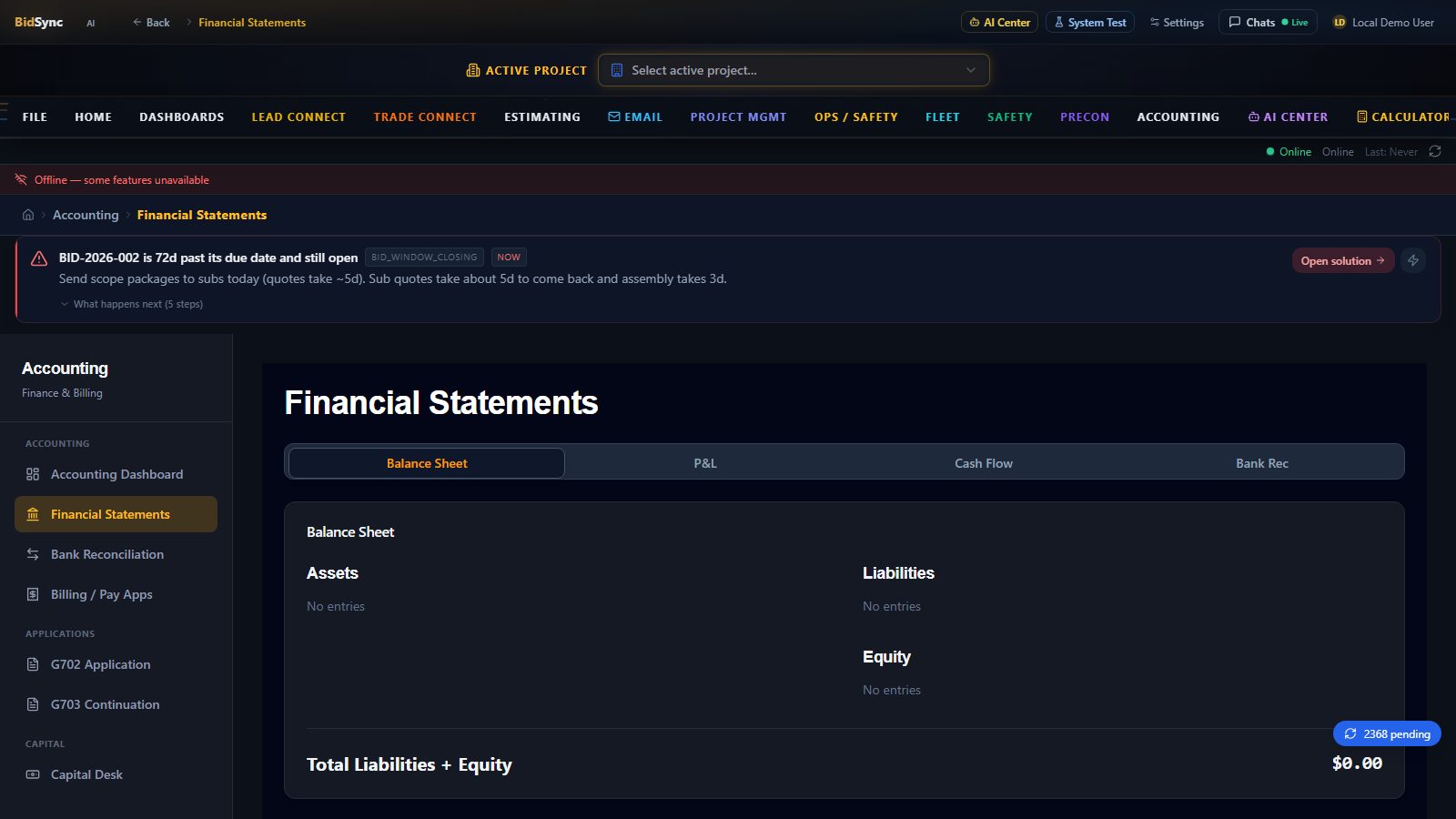This screenshot has height=819, width=1456.
Task: Select Bank Reconciliation in sidebar
Action: tap(116, 554)
